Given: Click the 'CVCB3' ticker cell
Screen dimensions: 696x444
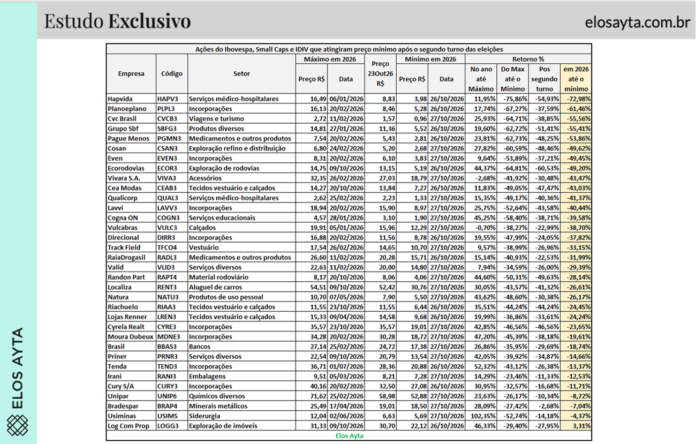Looking at the screenshot, I should tap(172, 119).
